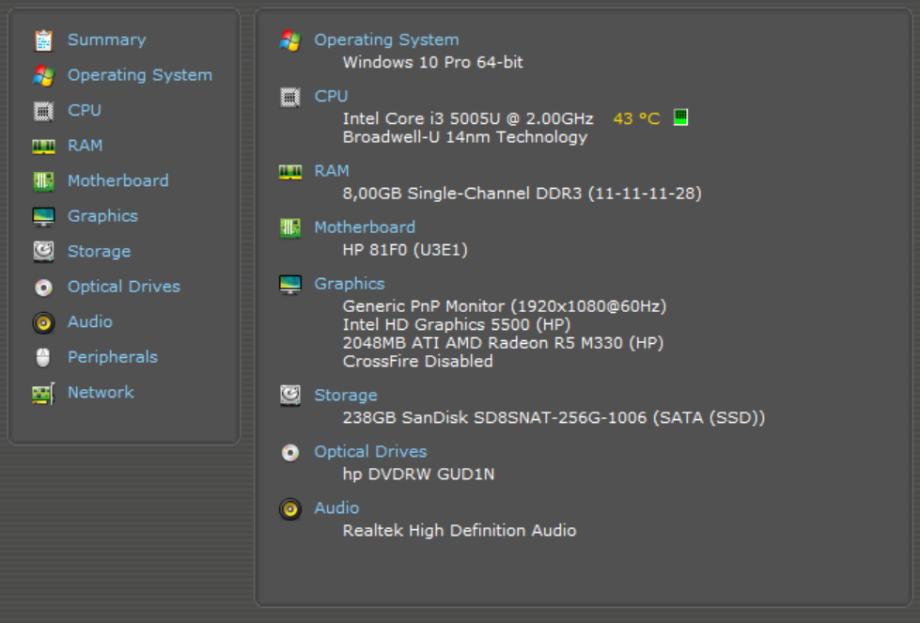Click the Storage hard drive icon in sidebar
The image size is (920, 623).
(43, 252)
